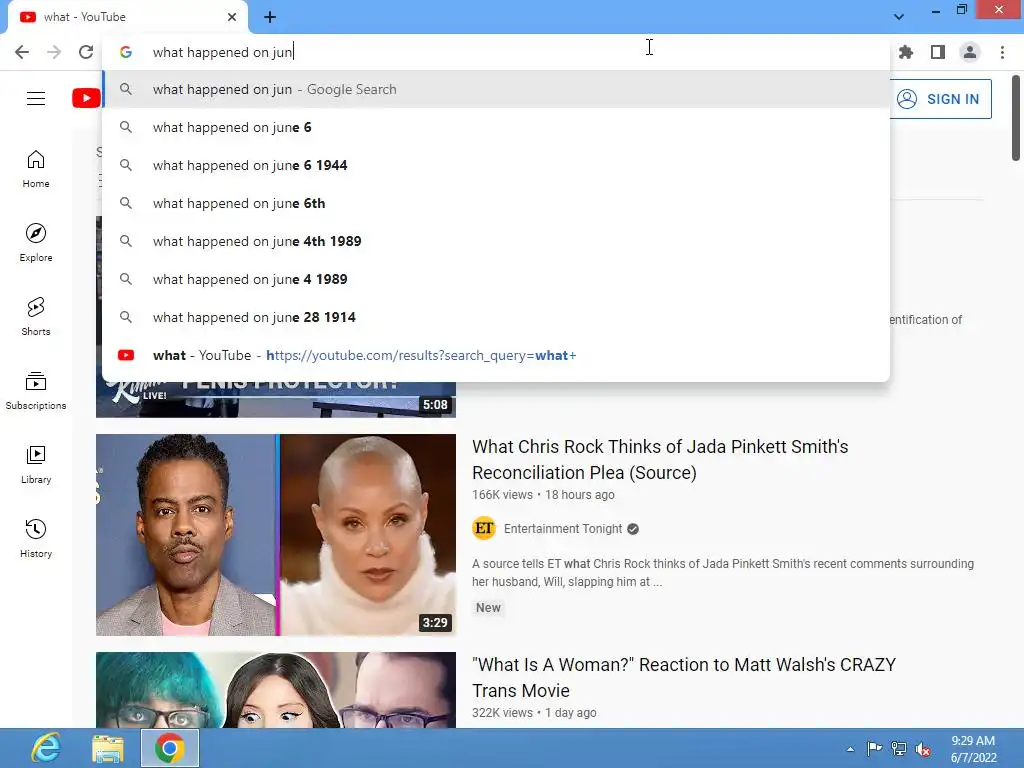The image size is (1024, 768).
Task: Open Library in YouTube sidebar
Action: pyautogui.click(x=36, y=464)
